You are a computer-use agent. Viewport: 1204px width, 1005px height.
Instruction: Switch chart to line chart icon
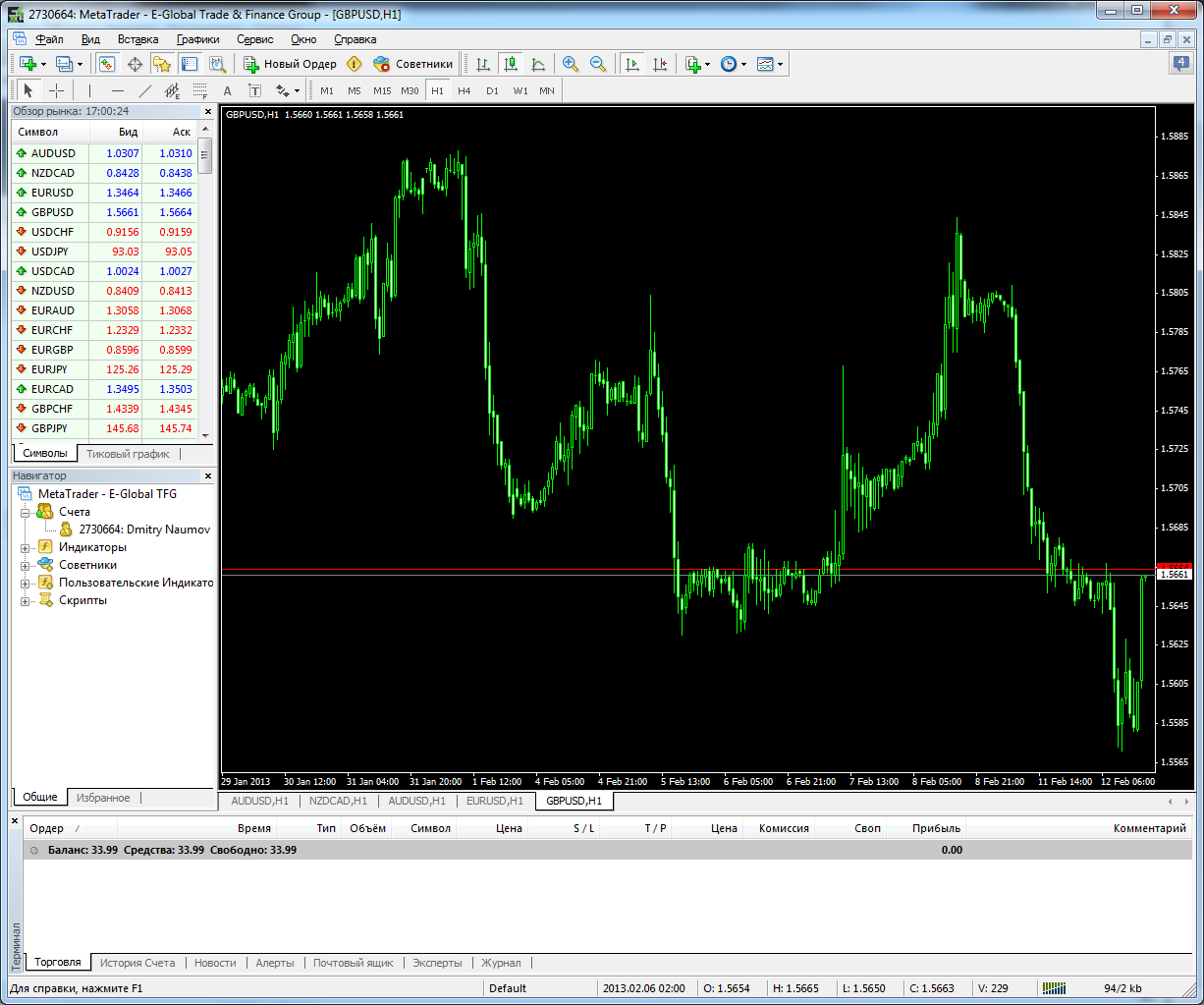coord(538,64)
